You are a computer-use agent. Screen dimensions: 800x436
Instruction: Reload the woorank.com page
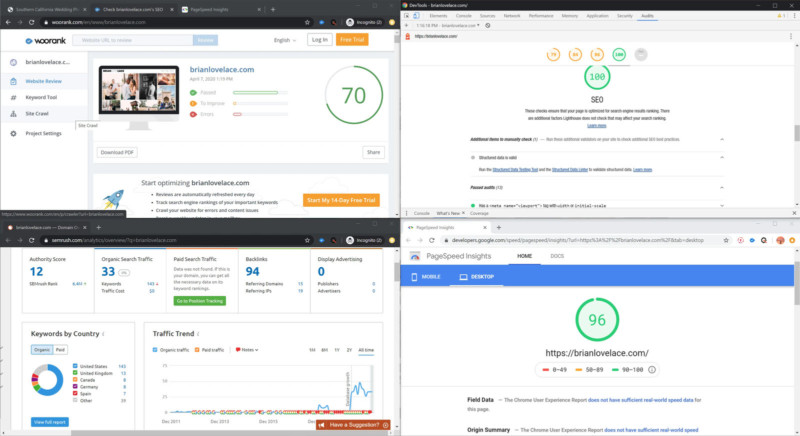32,22
